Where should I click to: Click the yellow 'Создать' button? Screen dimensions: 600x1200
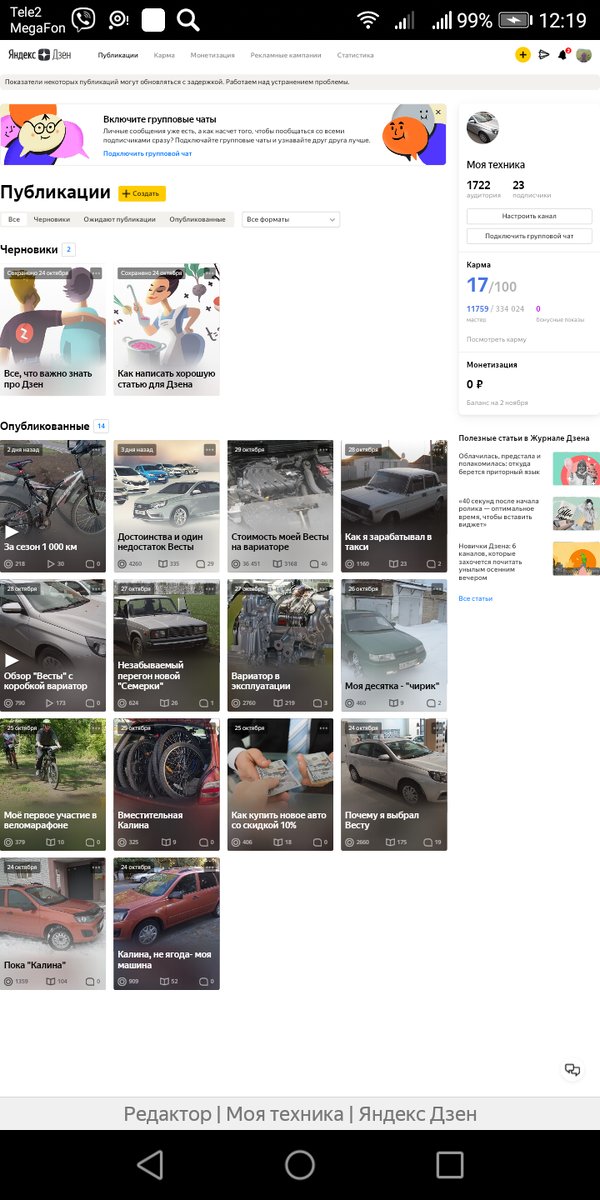tap(142, 194)
